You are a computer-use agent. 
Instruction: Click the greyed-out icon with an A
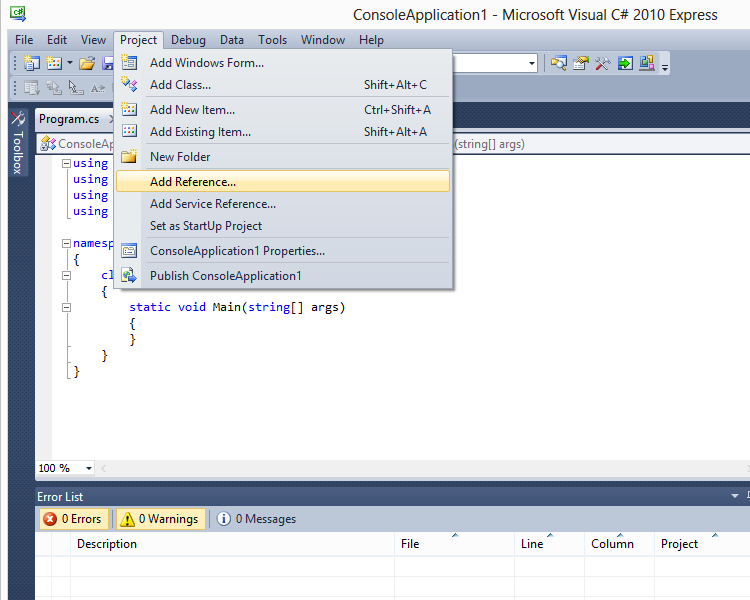click(98, 88)
